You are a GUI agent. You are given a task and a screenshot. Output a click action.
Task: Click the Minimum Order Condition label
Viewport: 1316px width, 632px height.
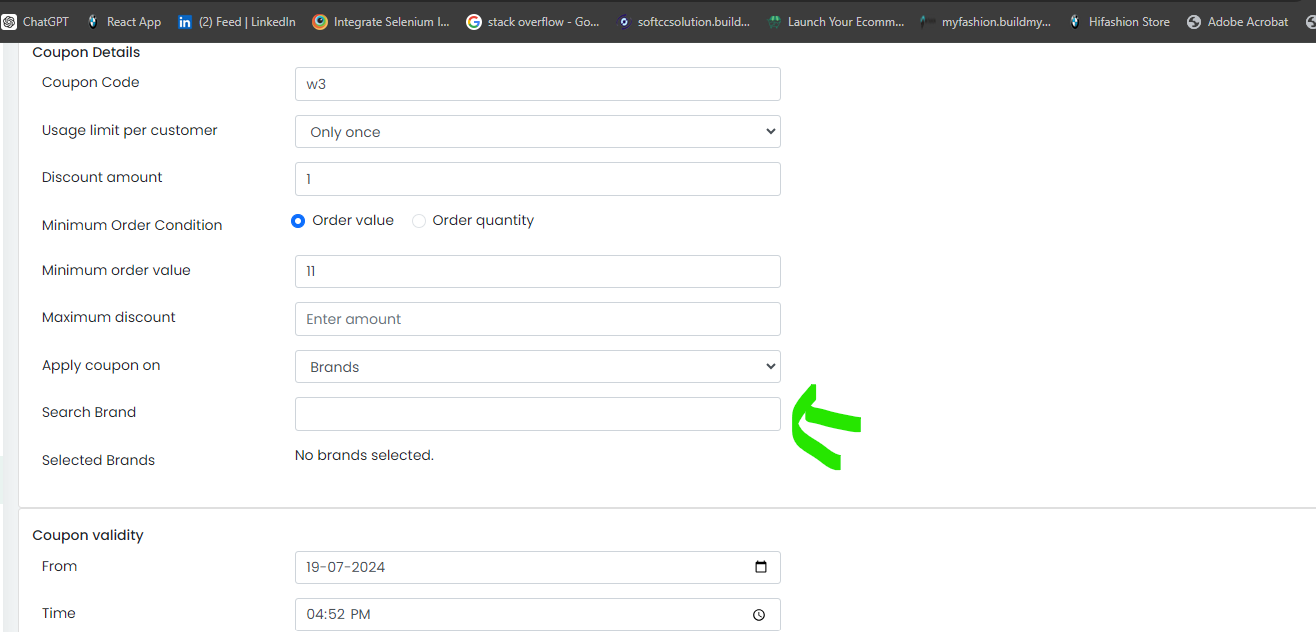(x=132, y=225)
